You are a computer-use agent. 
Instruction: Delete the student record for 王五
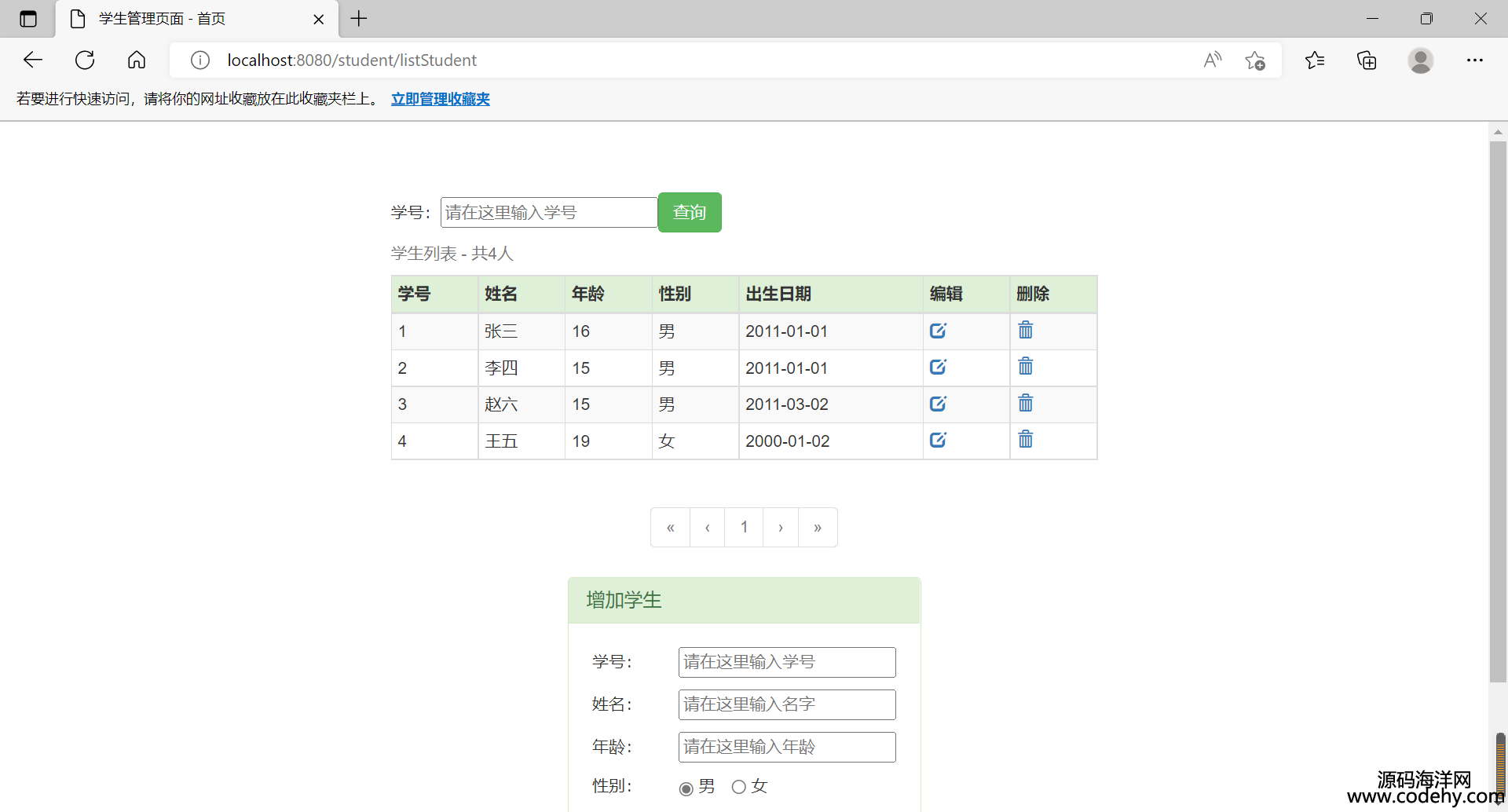(1025, 440)
